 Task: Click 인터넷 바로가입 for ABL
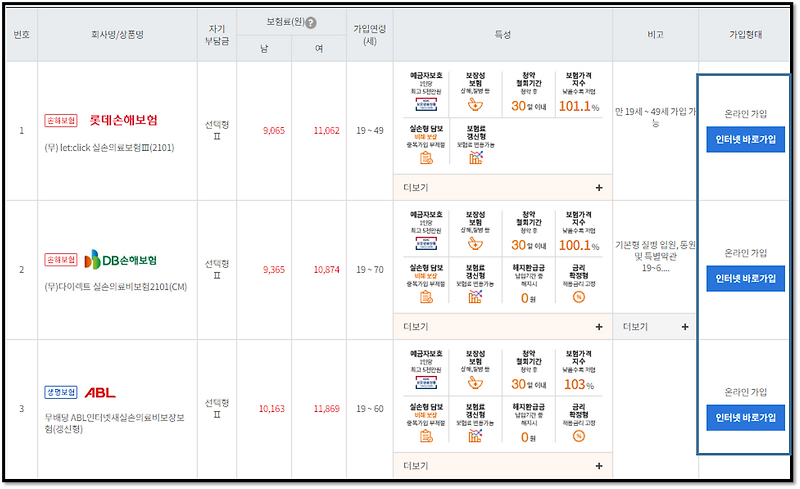pos(745,418)
